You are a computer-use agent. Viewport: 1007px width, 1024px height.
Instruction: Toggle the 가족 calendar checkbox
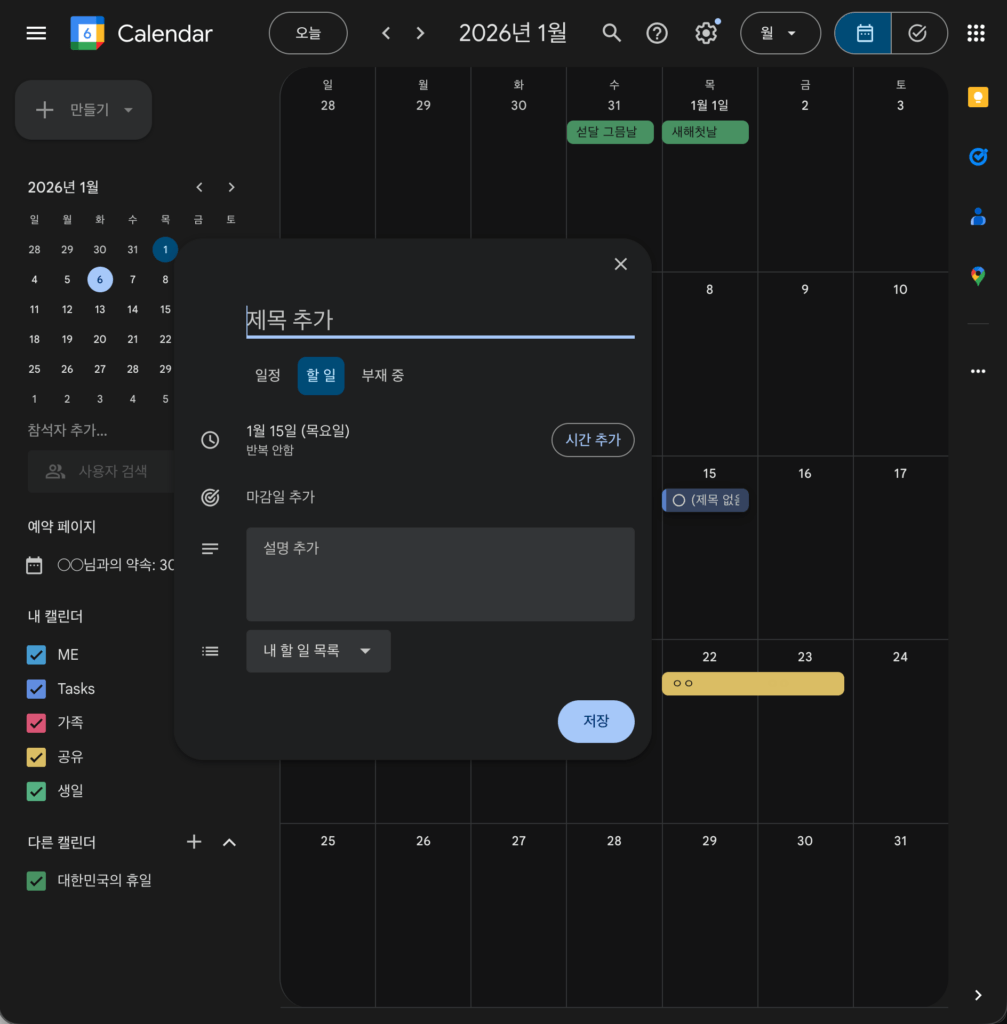(x=37, y=723)
